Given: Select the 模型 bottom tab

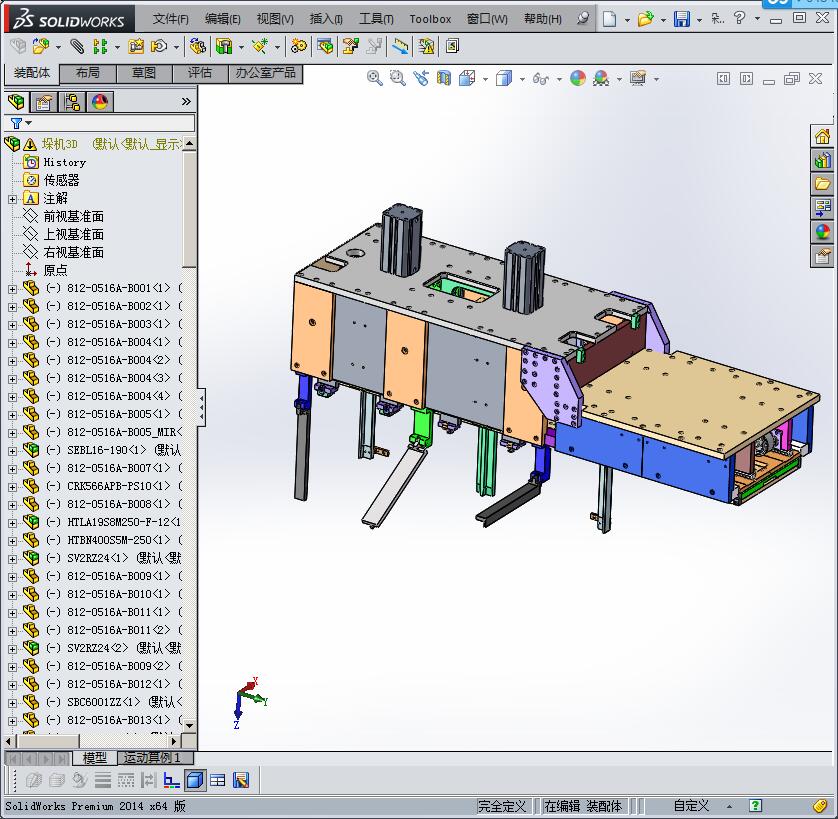Looking at the screenshot, I should pos(95,758).
